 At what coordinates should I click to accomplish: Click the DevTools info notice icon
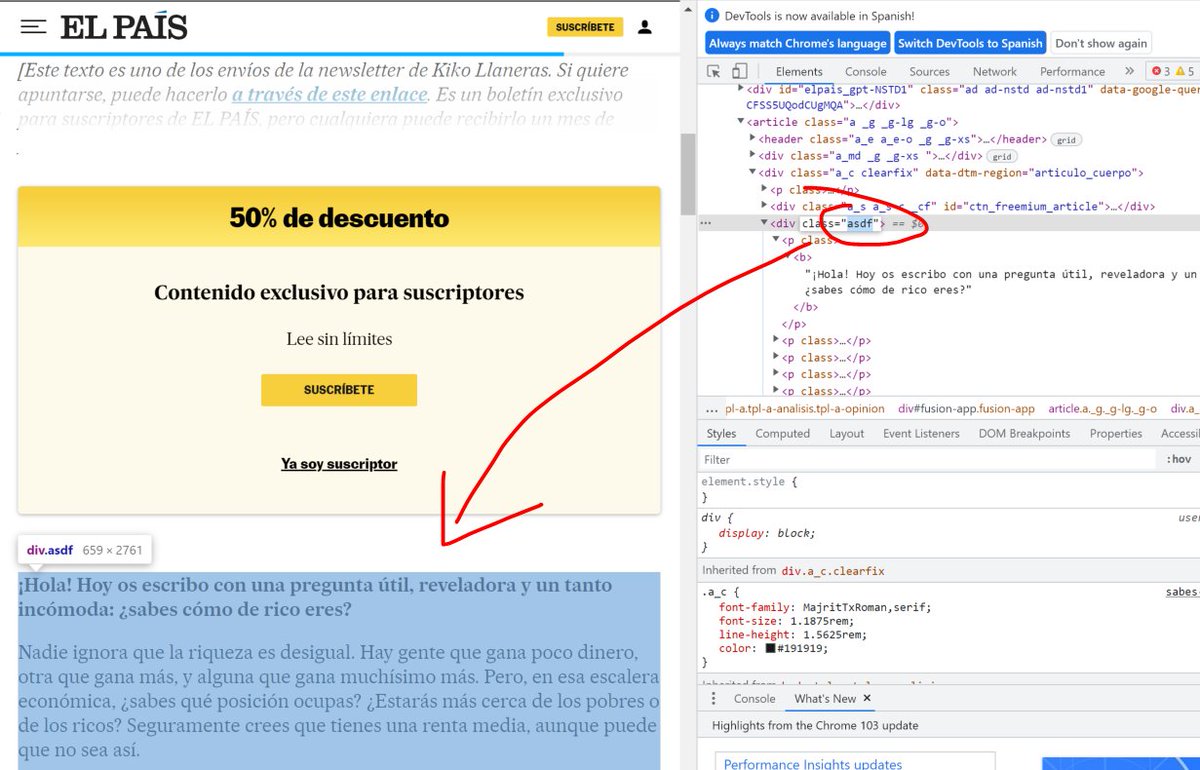(x=711, y=16)
